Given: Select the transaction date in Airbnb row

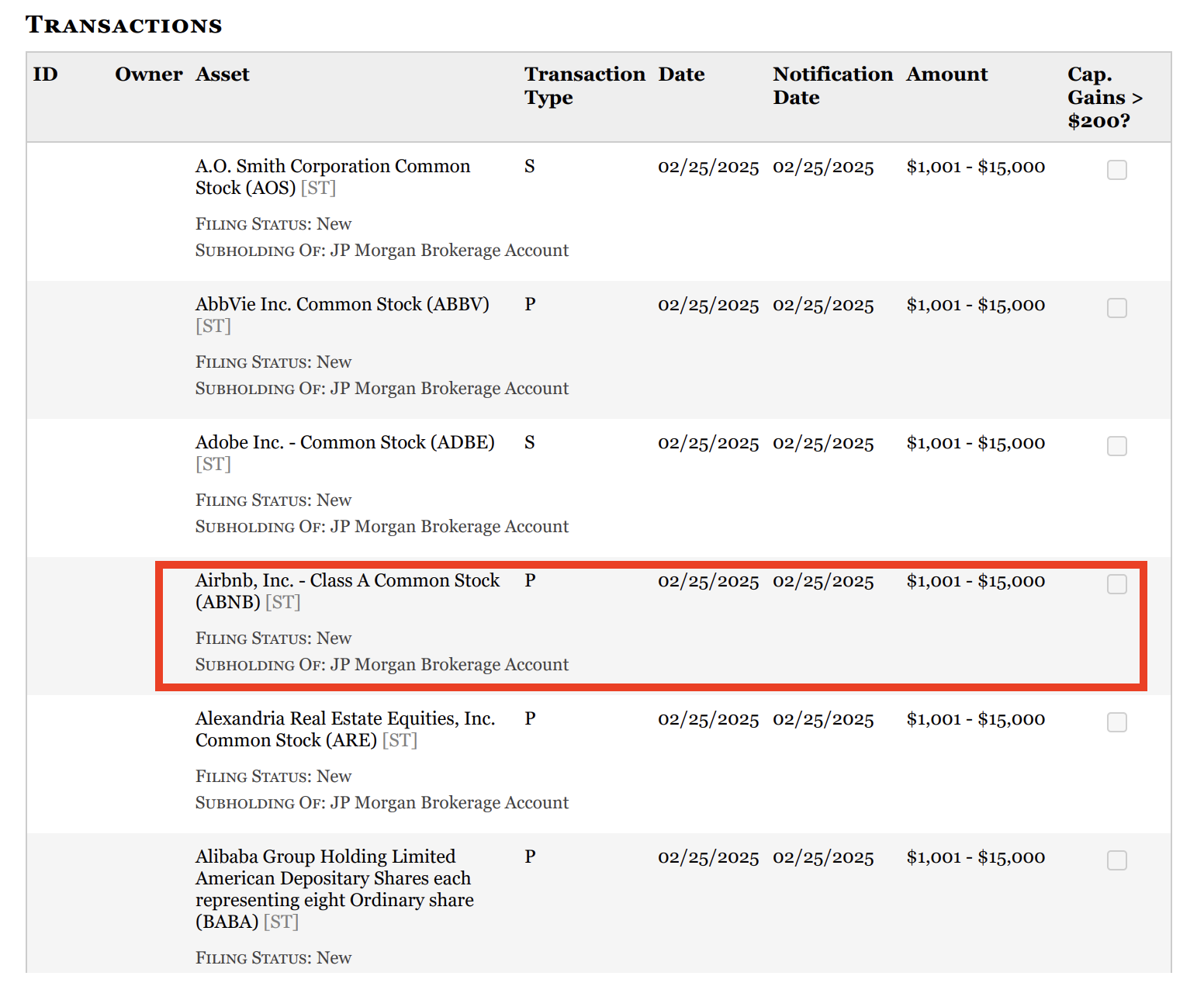Looking at the screenshot, I should pyautogui.click(x=708, y=582).
